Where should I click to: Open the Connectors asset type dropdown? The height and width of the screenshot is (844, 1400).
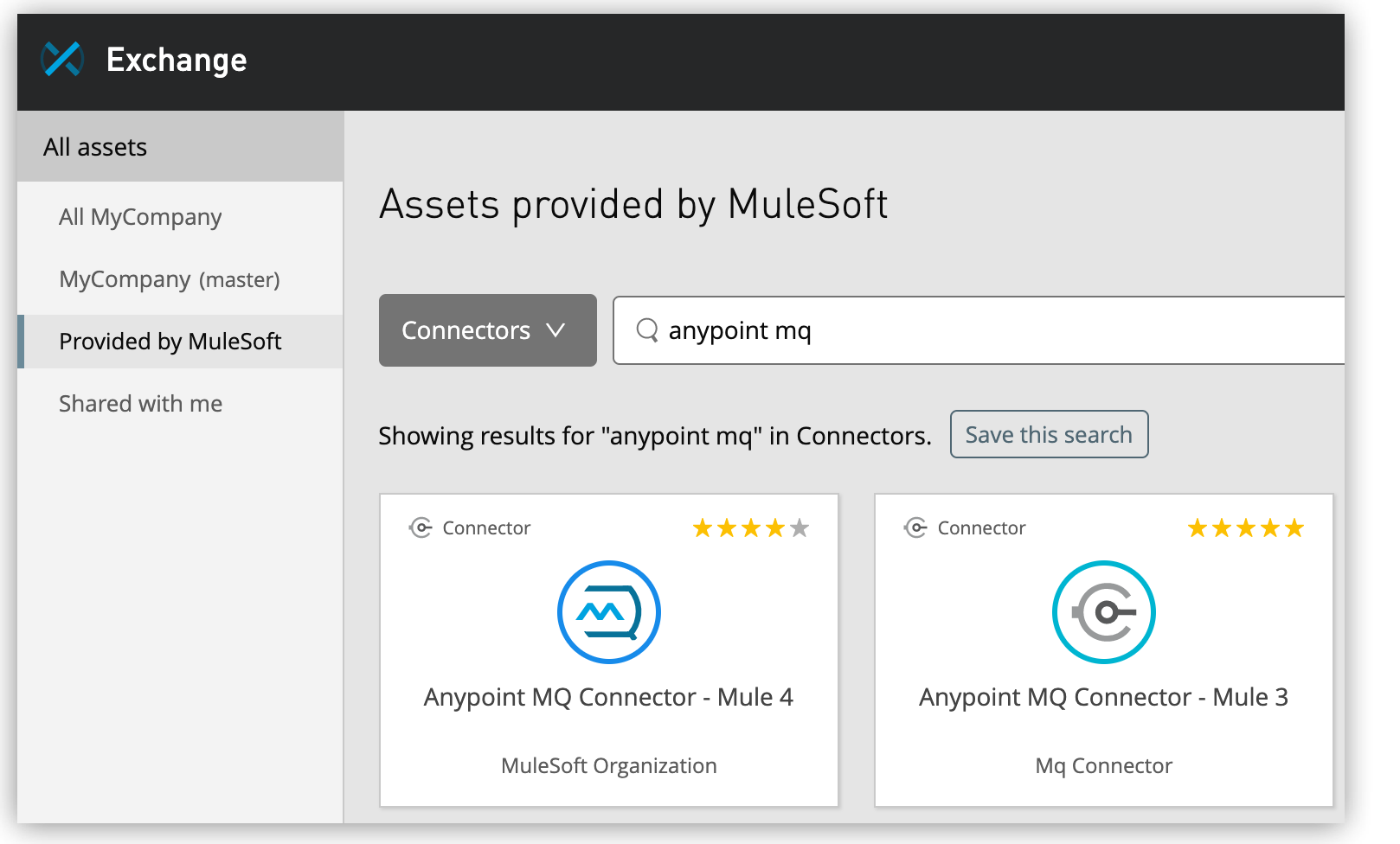[487, 330]
